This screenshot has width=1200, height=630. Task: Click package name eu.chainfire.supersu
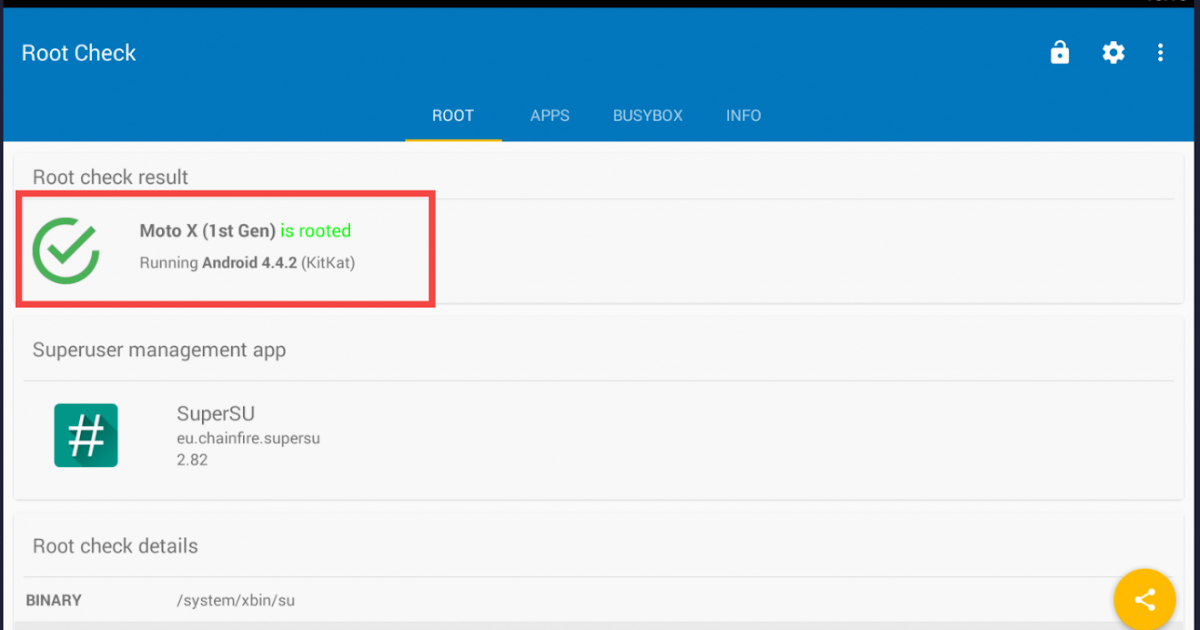248,439
